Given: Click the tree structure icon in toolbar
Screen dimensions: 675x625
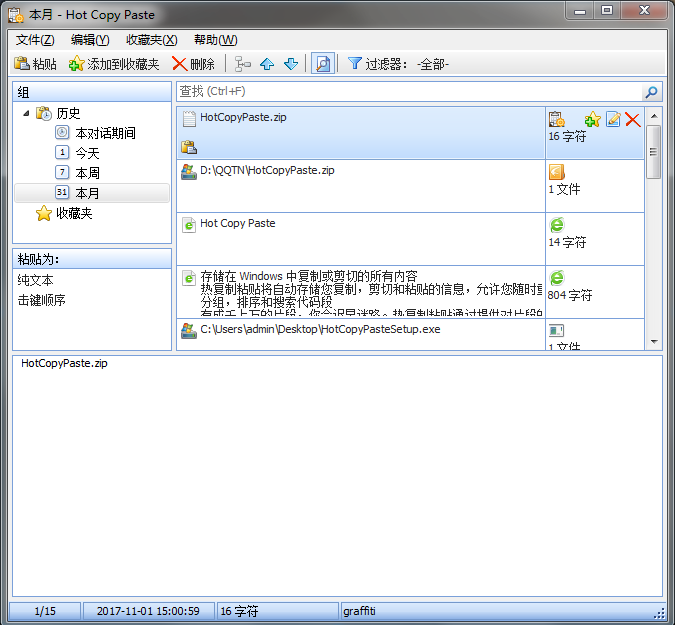Looking at the screenshot, I should [x=242, y=64].
